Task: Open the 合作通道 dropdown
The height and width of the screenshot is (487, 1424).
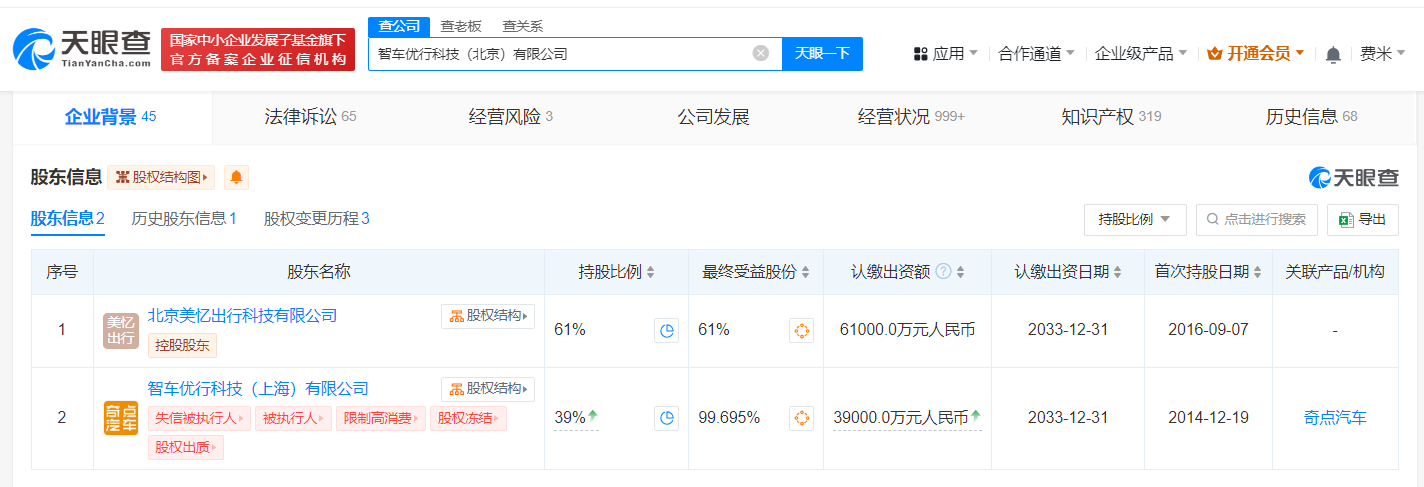Action: click(1037, 54)
